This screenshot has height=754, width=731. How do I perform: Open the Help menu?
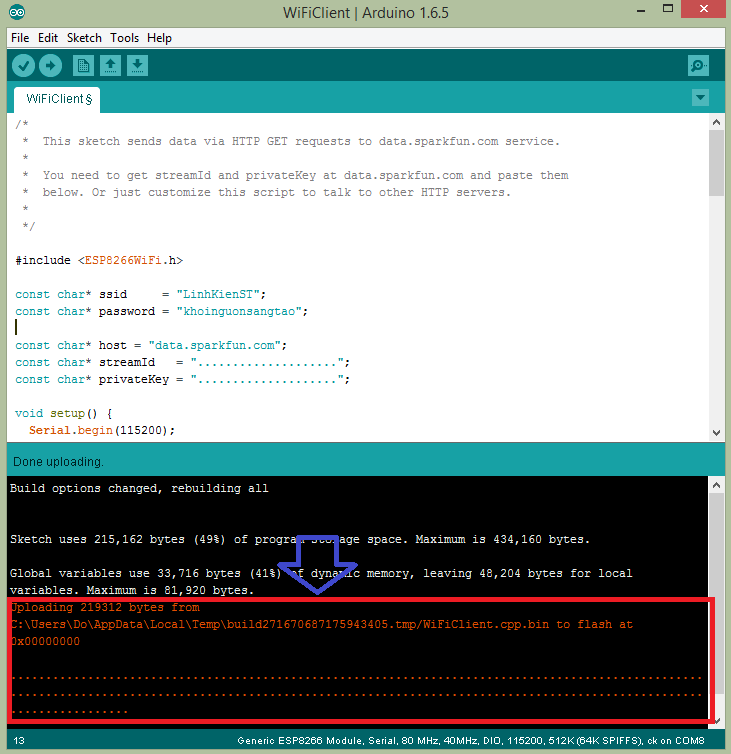point(159,38)
